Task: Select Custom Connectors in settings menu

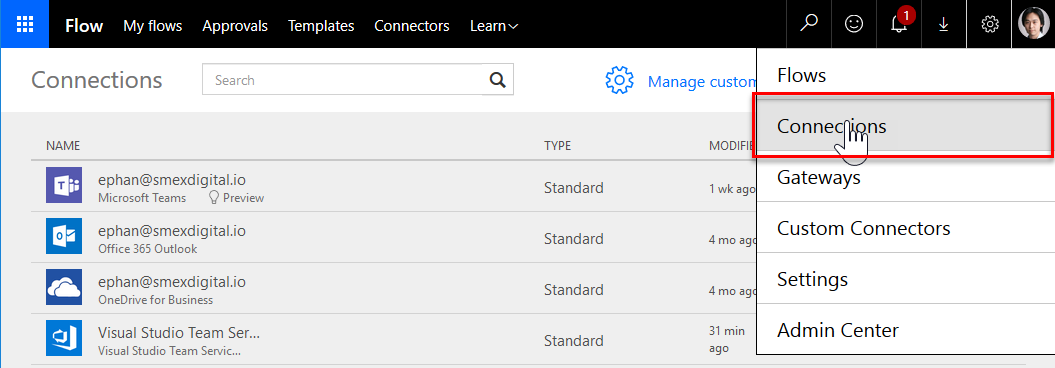Action: click(x=906, y=228)
